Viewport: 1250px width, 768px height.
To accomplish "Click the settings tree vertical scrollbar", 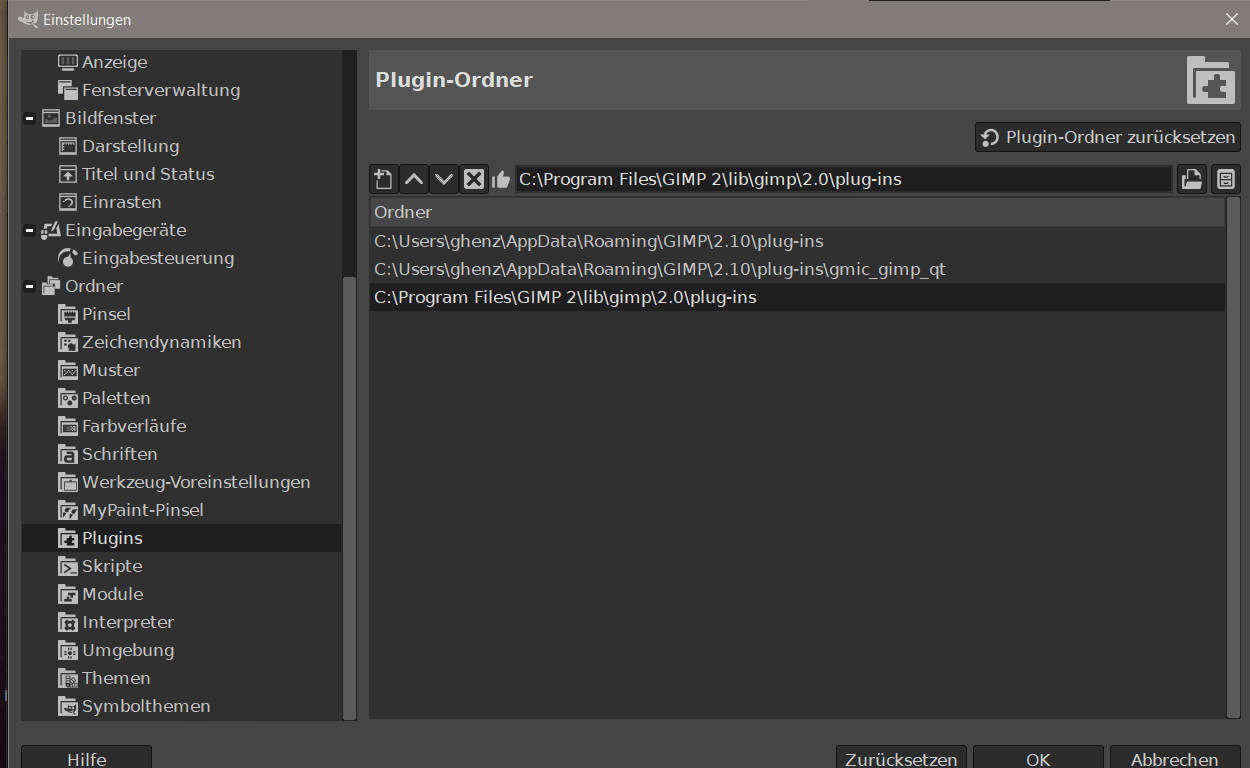I will 349,498.
